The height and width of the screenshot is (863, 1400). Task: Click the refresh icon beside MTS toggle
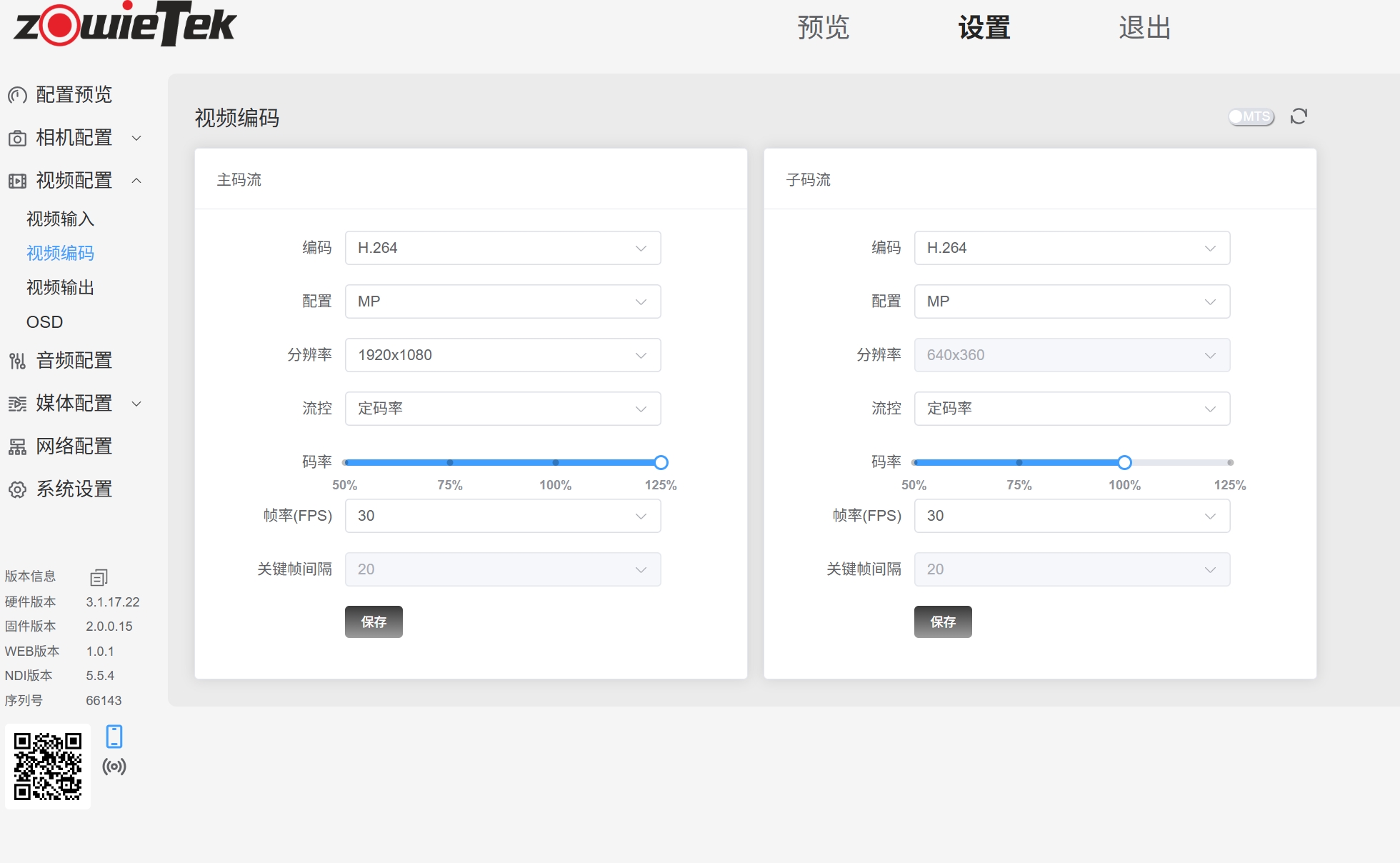(x=1299, y=116)
